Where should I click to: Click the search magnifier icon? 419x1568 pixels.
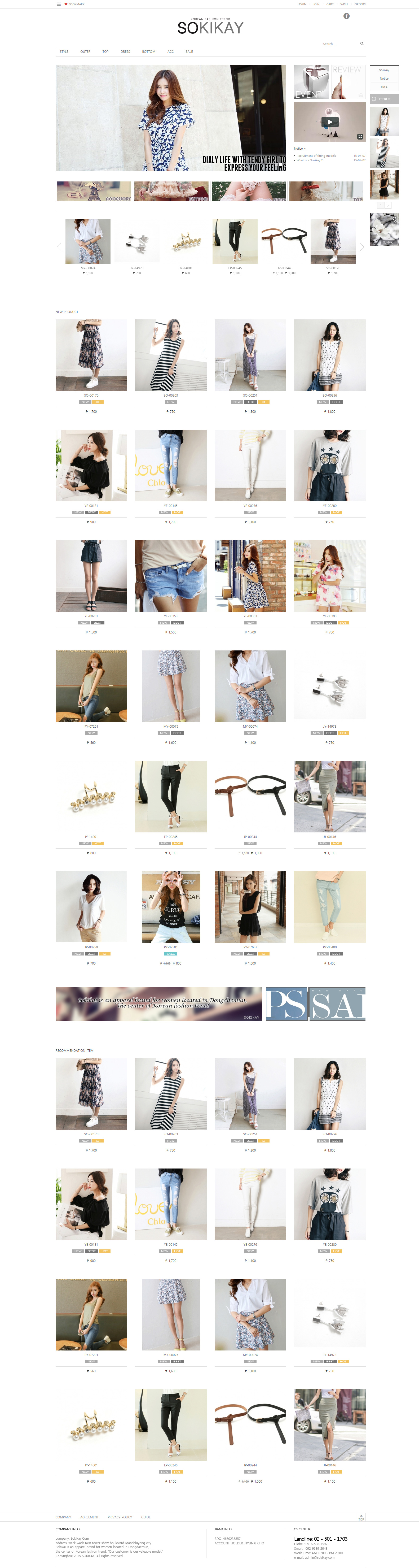(362, 44)
